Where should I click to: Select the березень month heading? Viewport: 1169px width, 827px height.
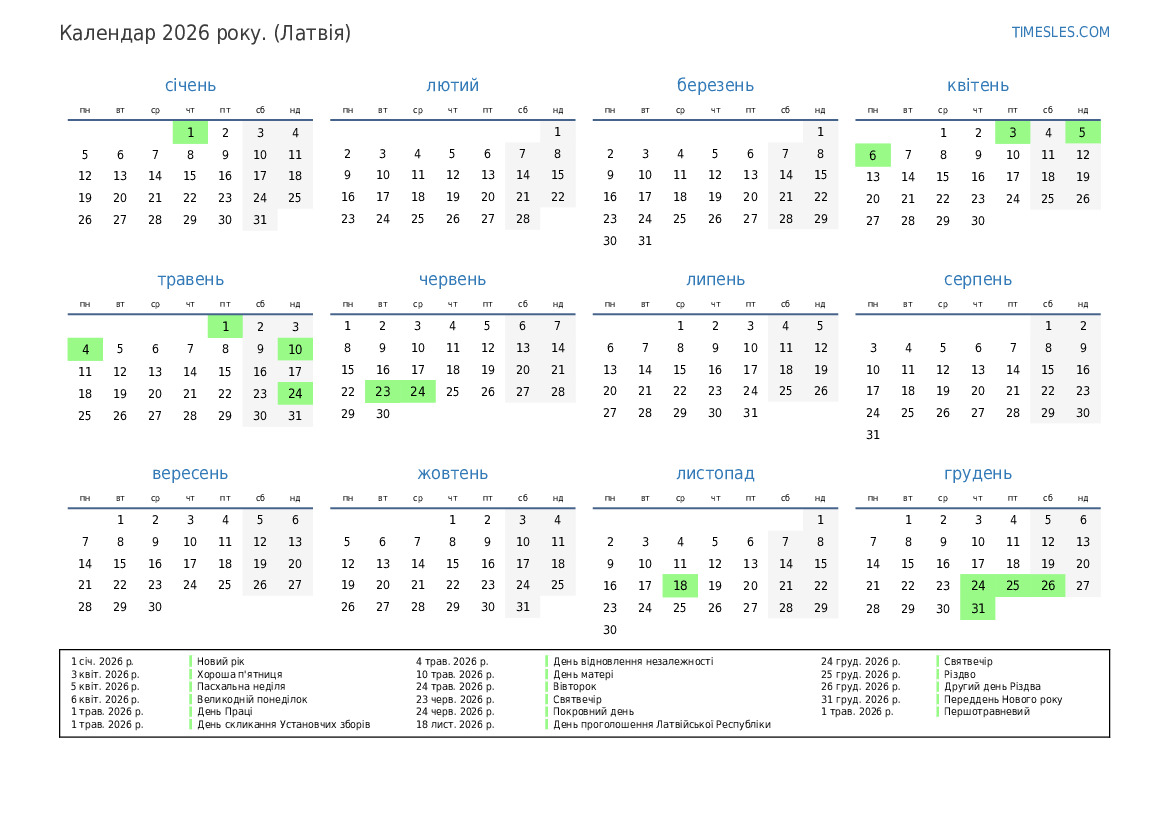pyautogui.click(x=715, y=85)
